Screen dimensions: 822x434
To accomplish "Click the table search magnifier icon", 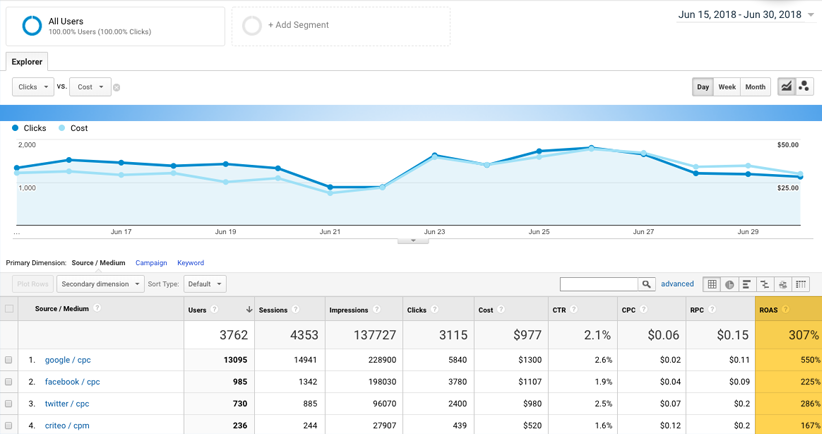I will point(647,284).
